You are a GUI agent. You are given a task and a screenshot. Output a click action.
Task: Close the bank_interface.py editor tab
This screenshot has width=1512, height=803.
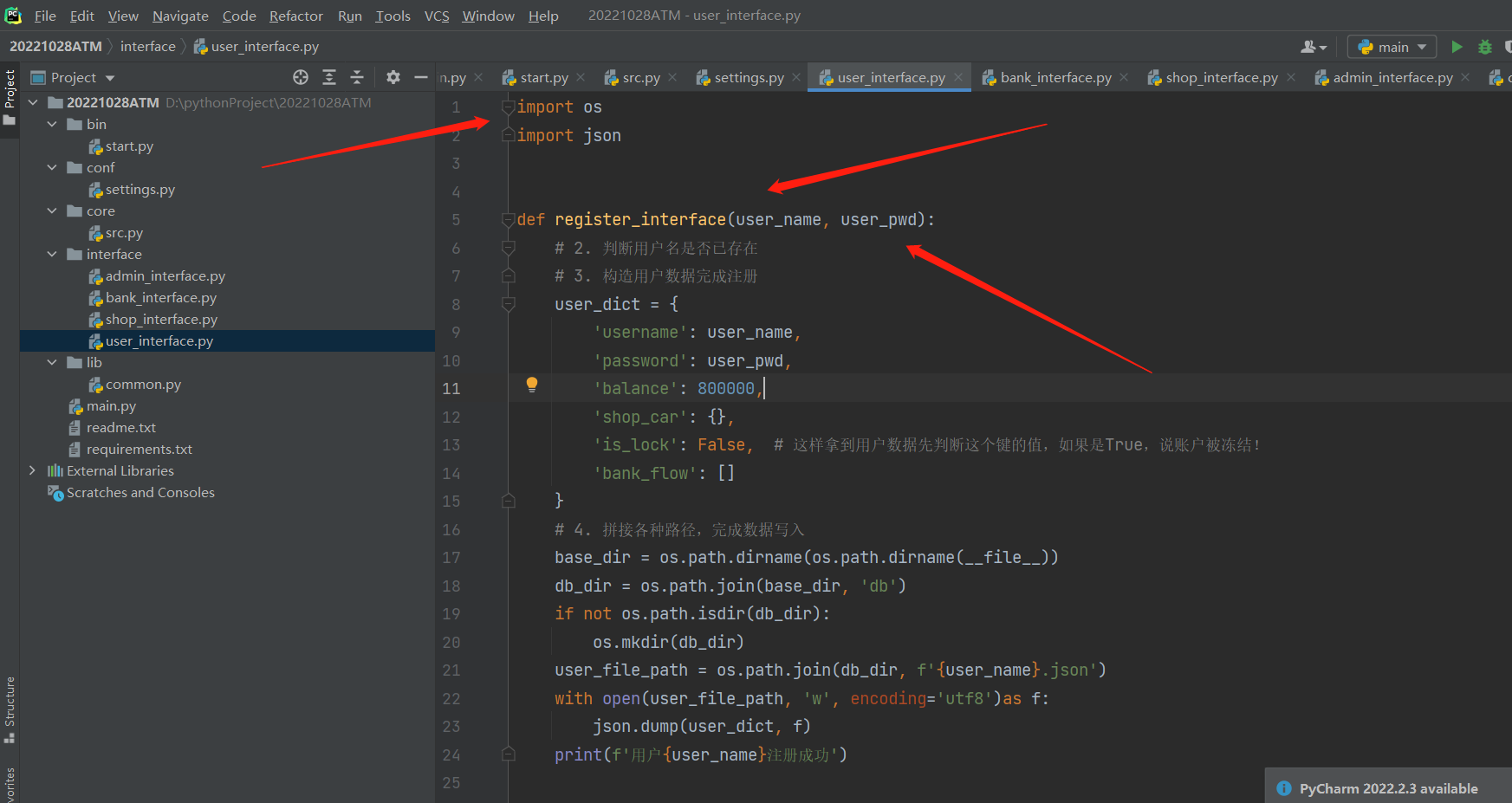click(x=1124, y=77)
